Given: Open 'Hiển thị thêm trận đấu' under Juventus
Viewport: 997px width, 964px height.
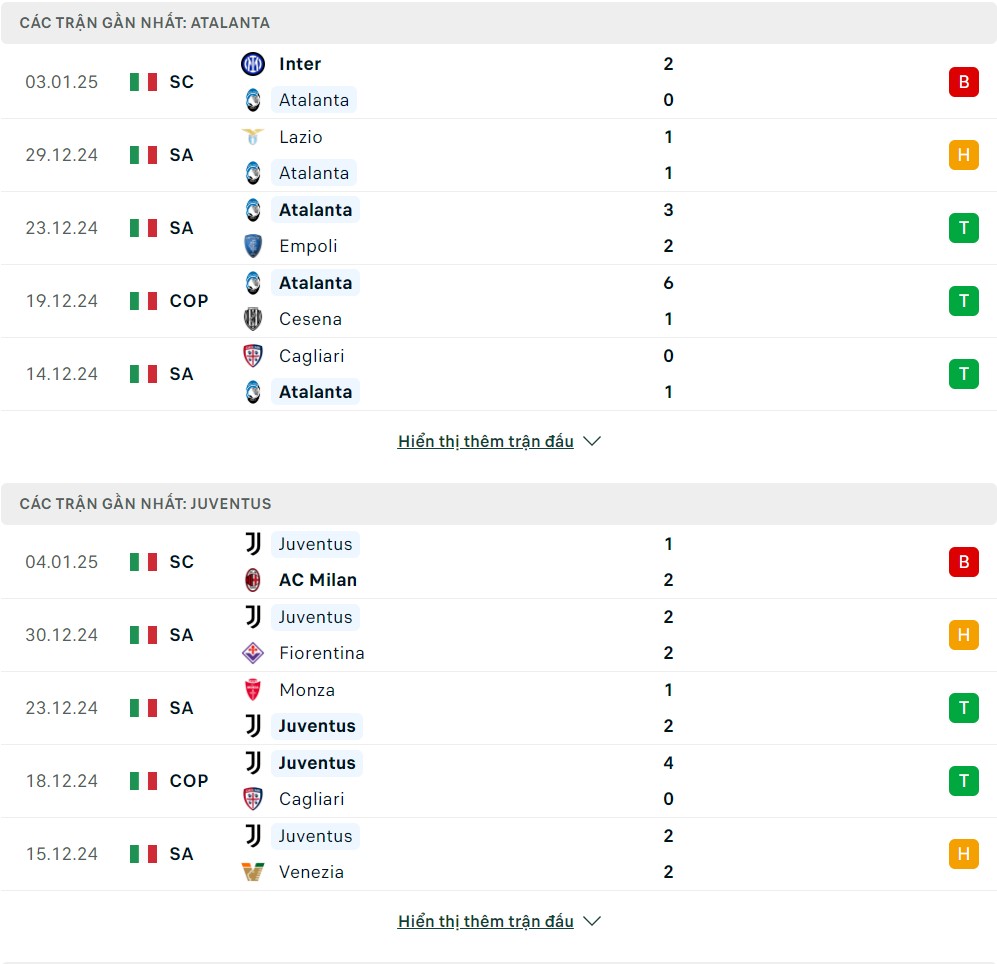Looking at the screenshot, I should point(486,921).
